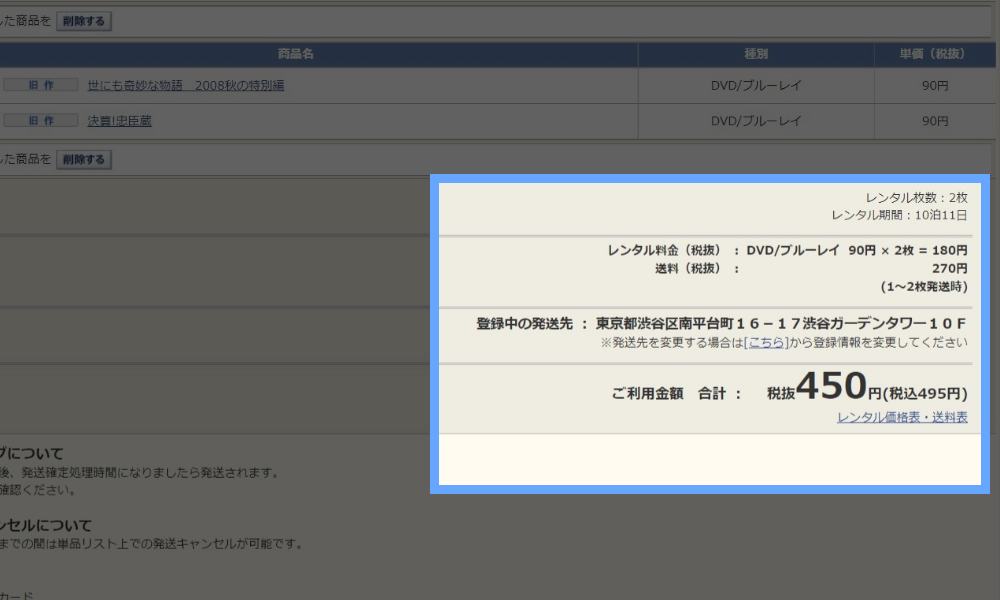Click DVD/ブルーレイ cell in 決算!忠臣蔵 row

[756, 121]
